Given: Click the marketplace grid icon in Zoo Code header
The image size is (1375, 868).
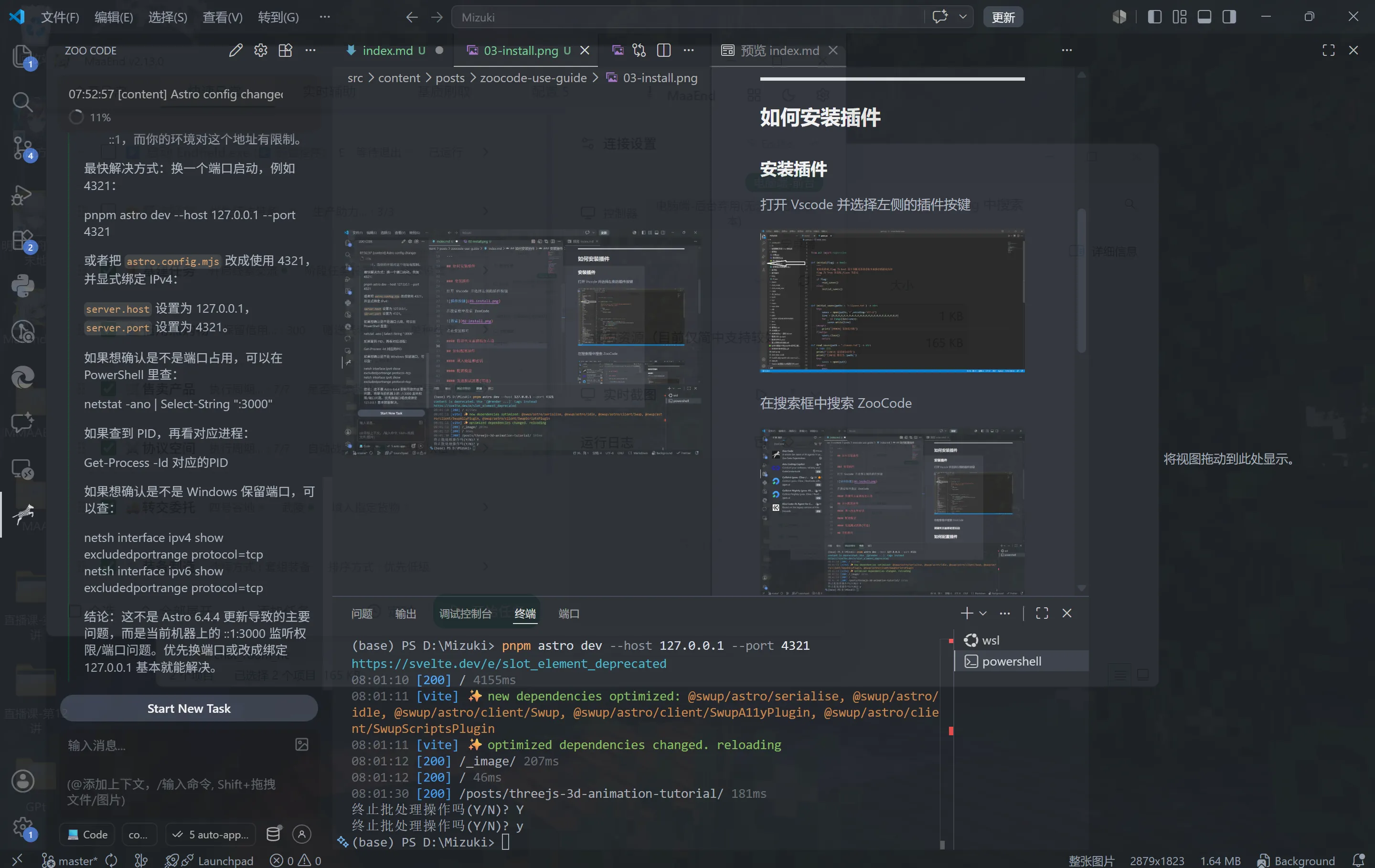Looking at the screenshot, I should pos(285,50).
